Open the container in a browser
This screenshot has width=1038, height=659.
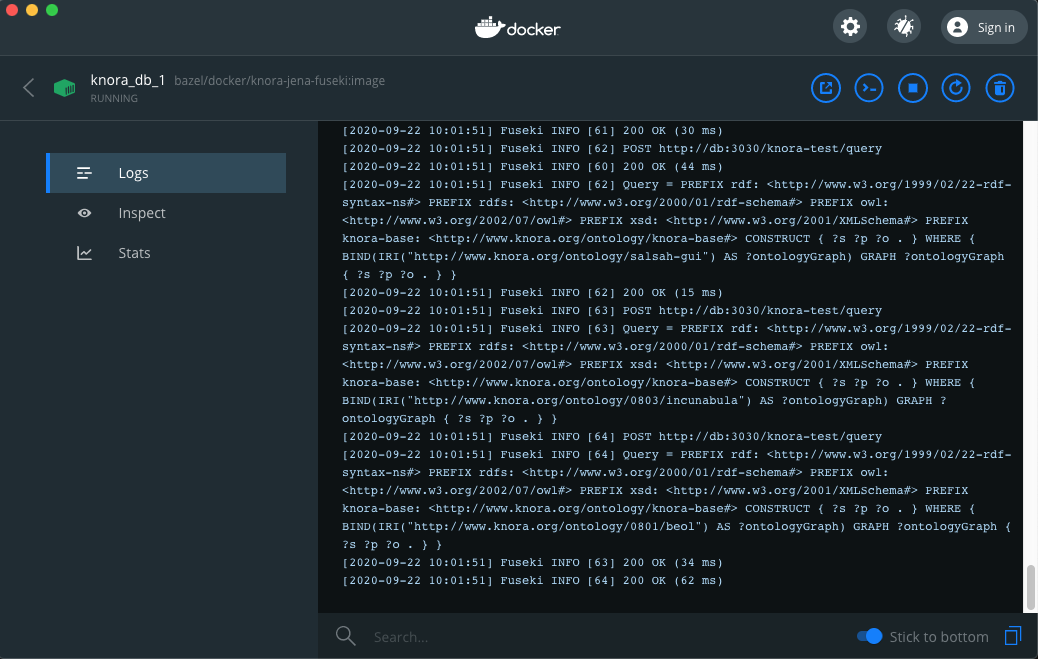click(825, 88)
